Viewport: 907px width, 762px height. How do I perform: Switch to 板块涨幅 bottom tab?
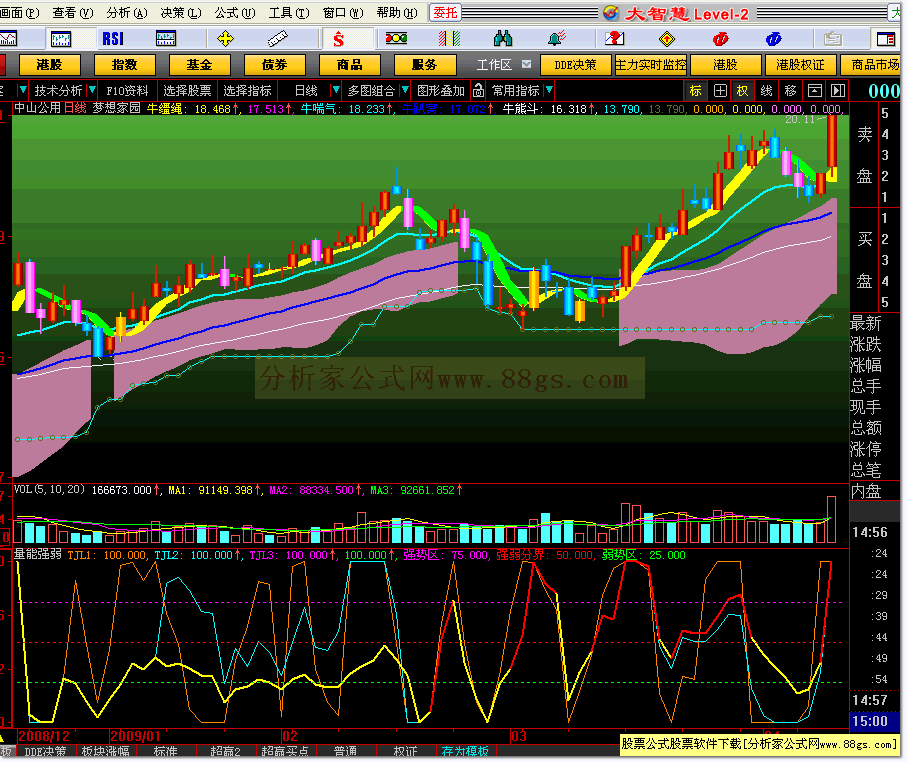(x=105, y=751)
